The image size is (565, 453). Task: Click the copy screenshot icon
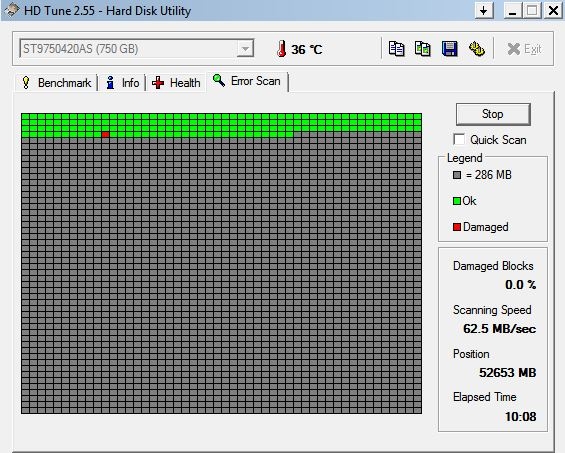(x=423, y=49)
